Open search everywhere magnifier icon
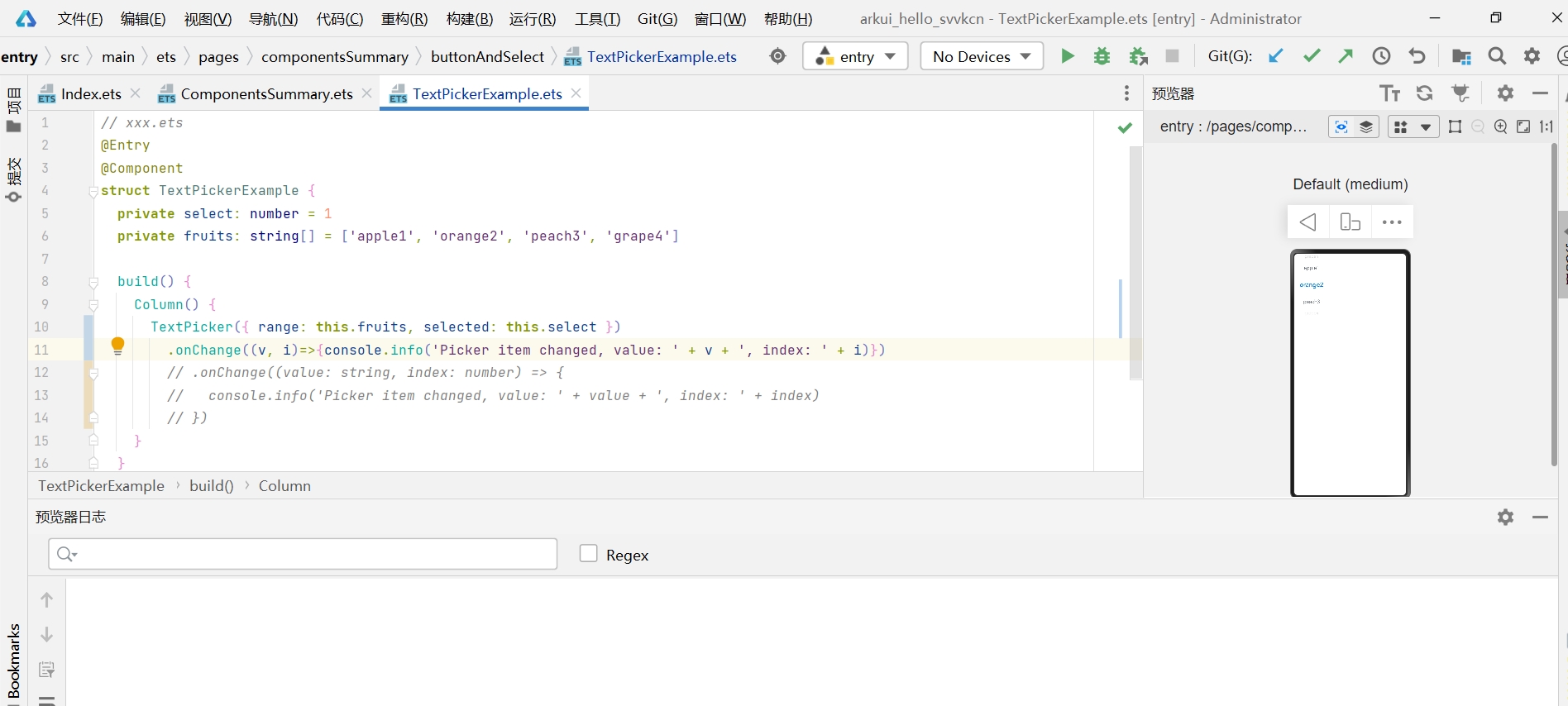The height and width of the screenshot is (706, 1568). 1497,56
